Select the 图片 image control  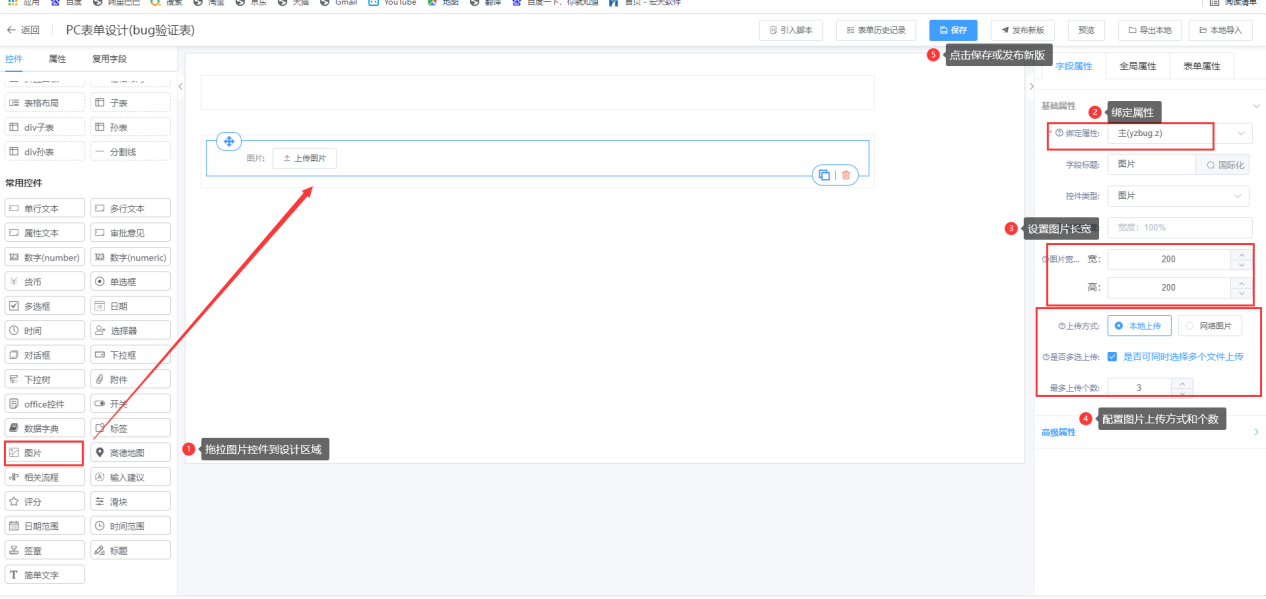click(x=44, y=453)
